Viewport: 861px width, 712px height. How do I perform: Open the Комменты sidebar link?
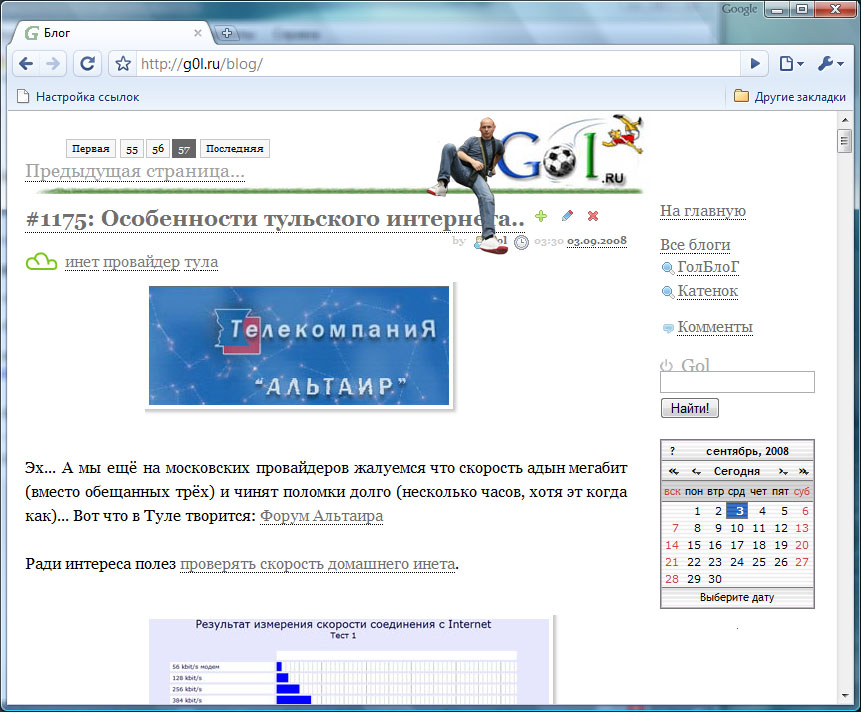click(x=715, y=327)
